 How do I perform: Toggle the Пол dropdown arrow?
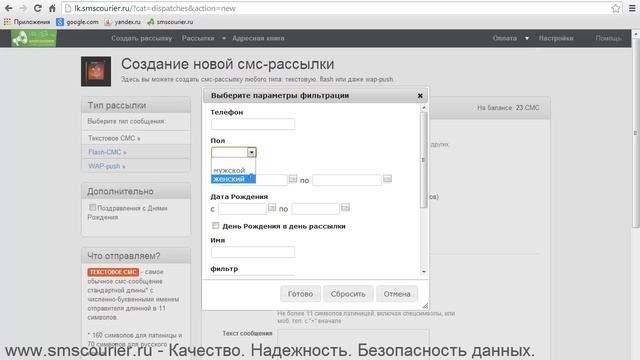[x=251, y=152]
